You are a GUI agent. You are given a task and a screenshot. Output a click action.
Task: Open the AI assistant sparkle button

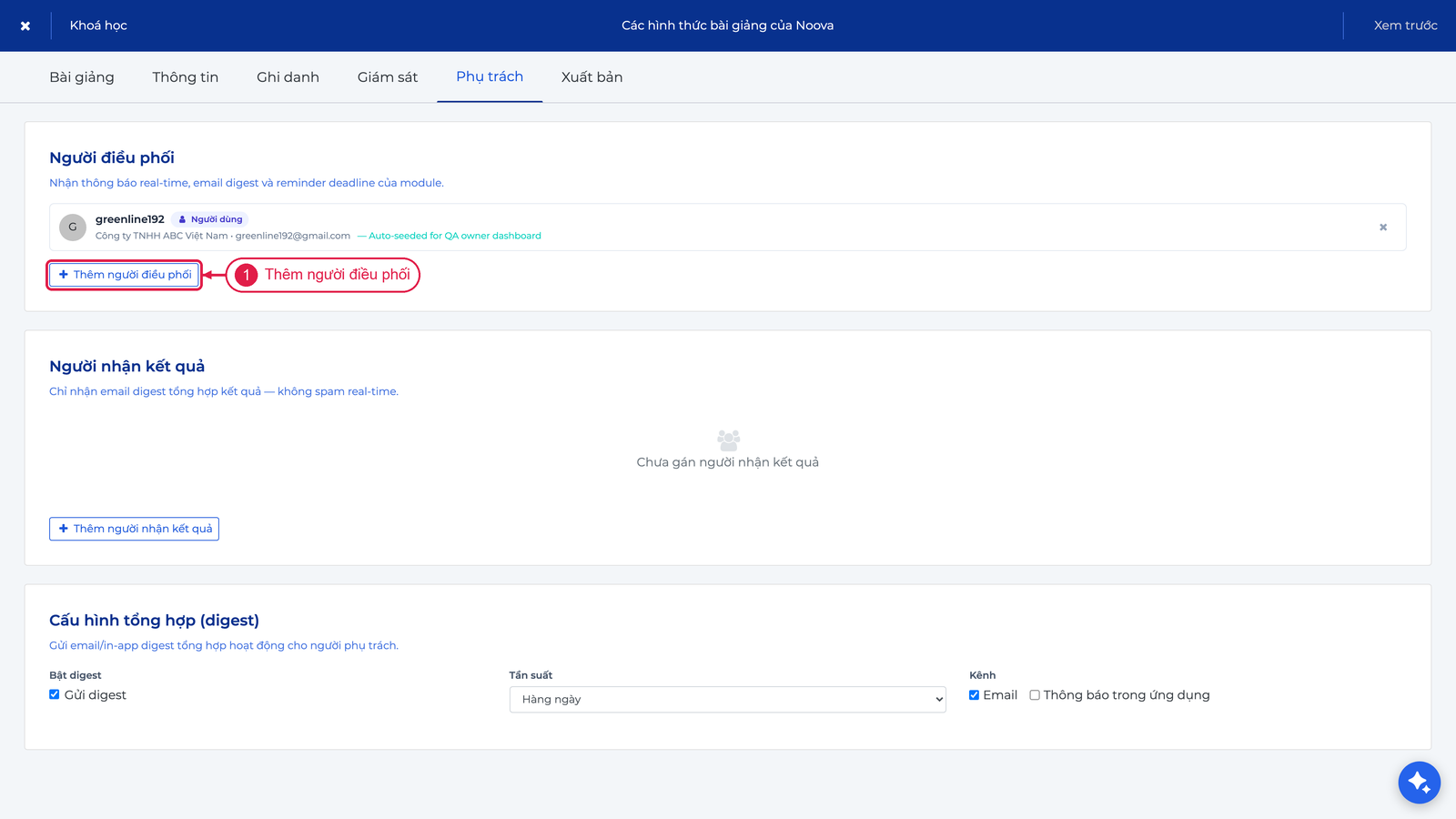(1419, 782)
